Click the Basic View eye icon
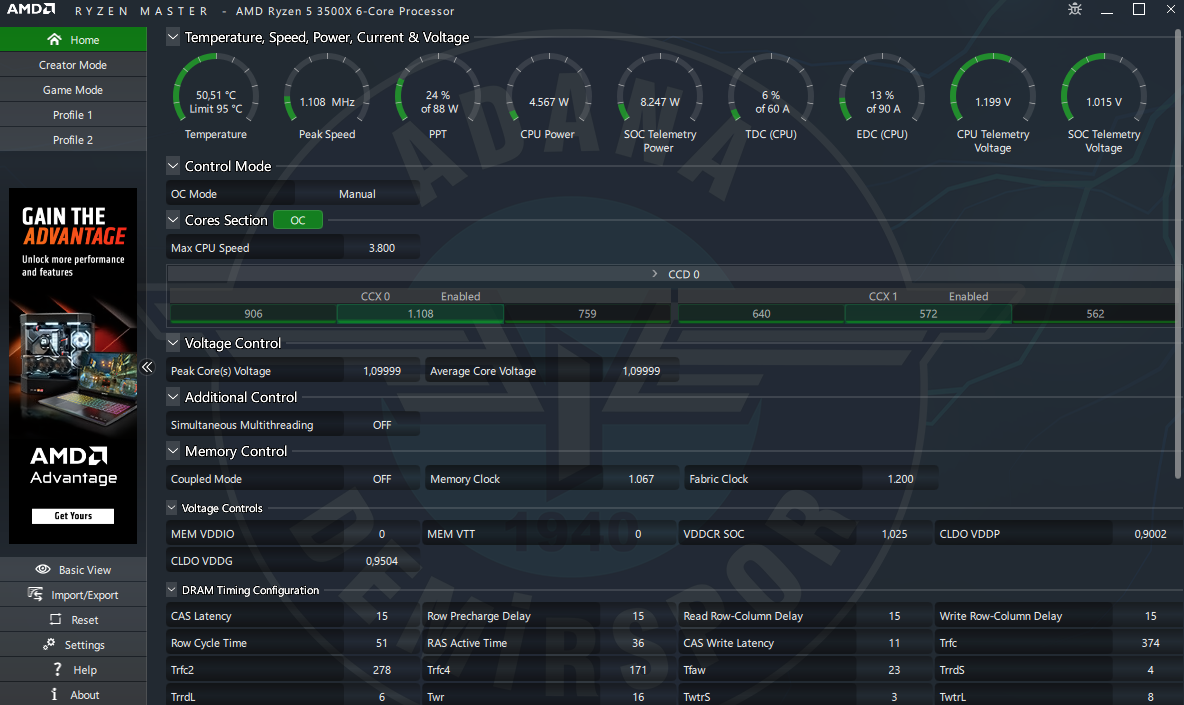This screenshot has height=705, width=1184. (43, 569)
